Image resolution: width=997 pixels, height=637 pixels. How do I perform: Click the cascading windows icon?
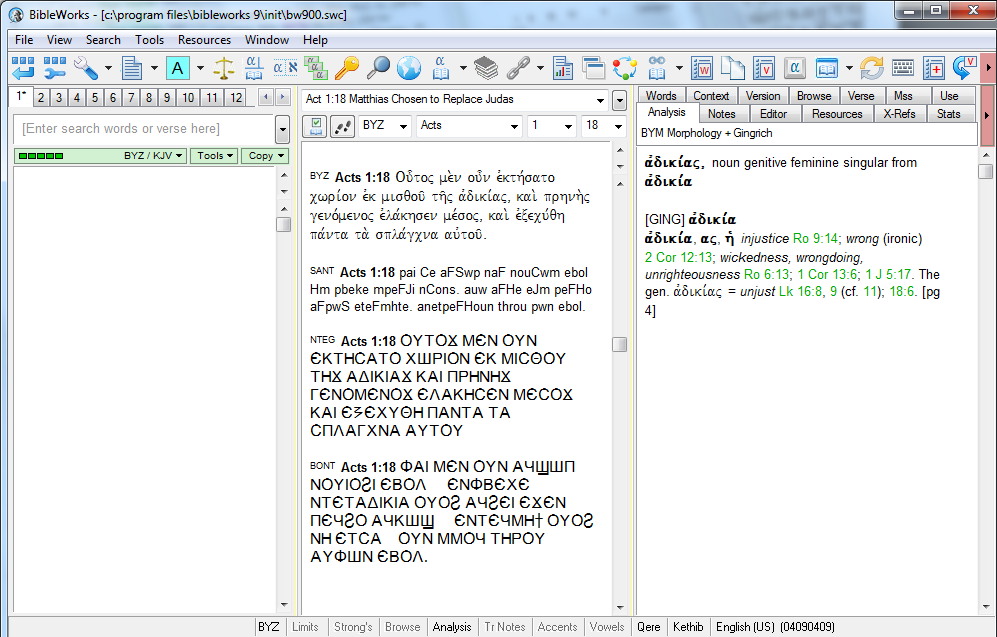(x=593, y=67)
